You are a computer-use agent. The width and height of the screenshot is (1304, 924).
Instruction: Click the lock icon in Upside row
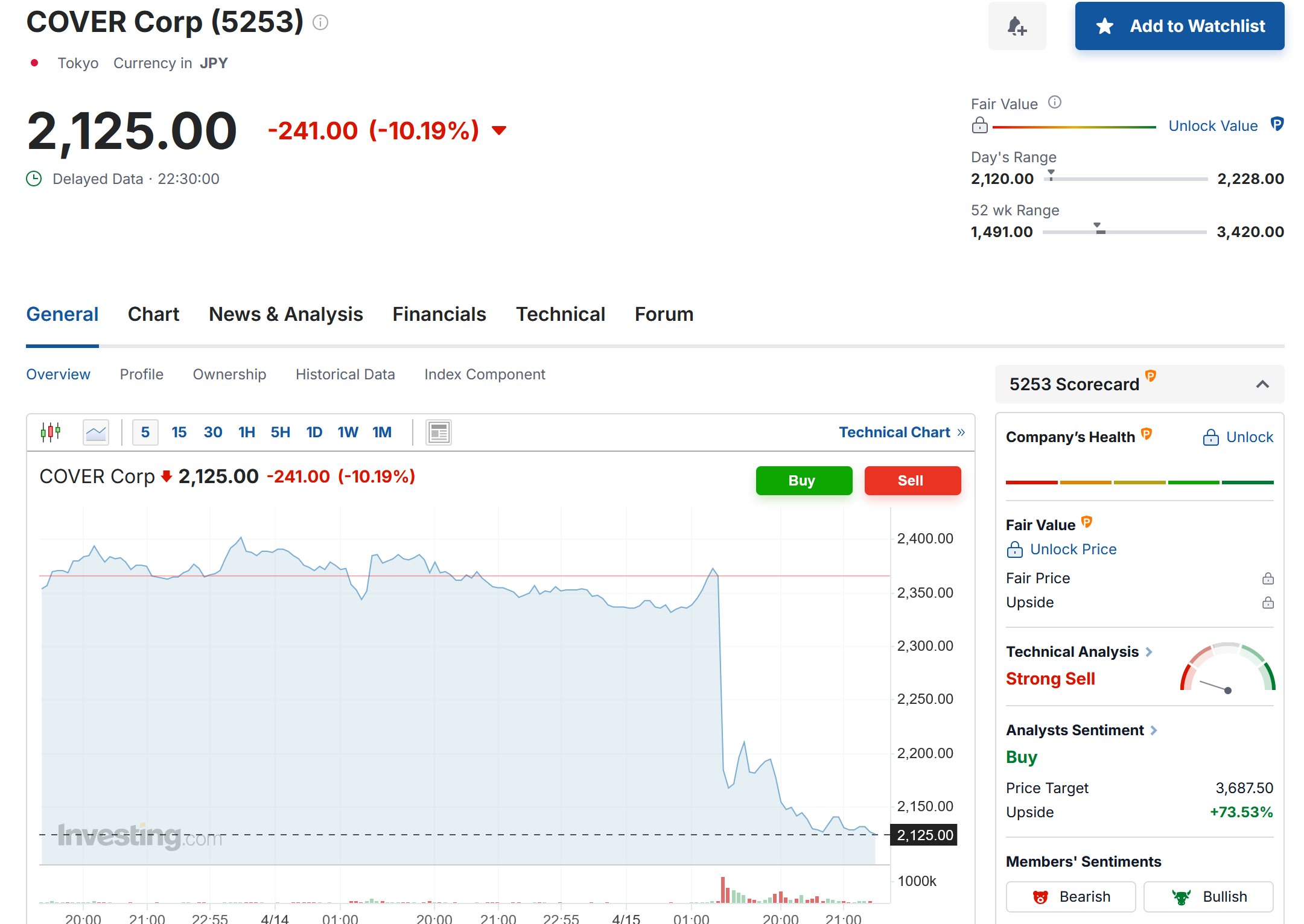[1268, 603]
